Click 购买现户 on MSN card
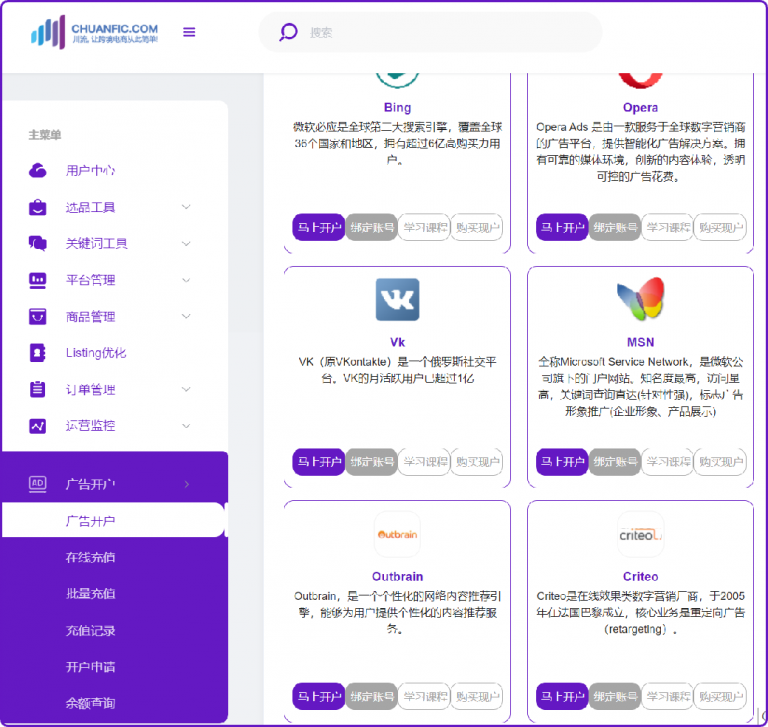 [720, 462]
